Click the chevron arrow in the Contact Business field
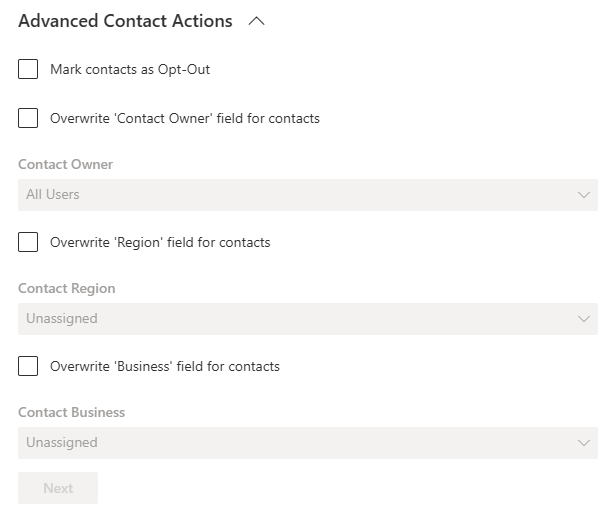Viewport: 608px width, 521px height. (585, 443)
